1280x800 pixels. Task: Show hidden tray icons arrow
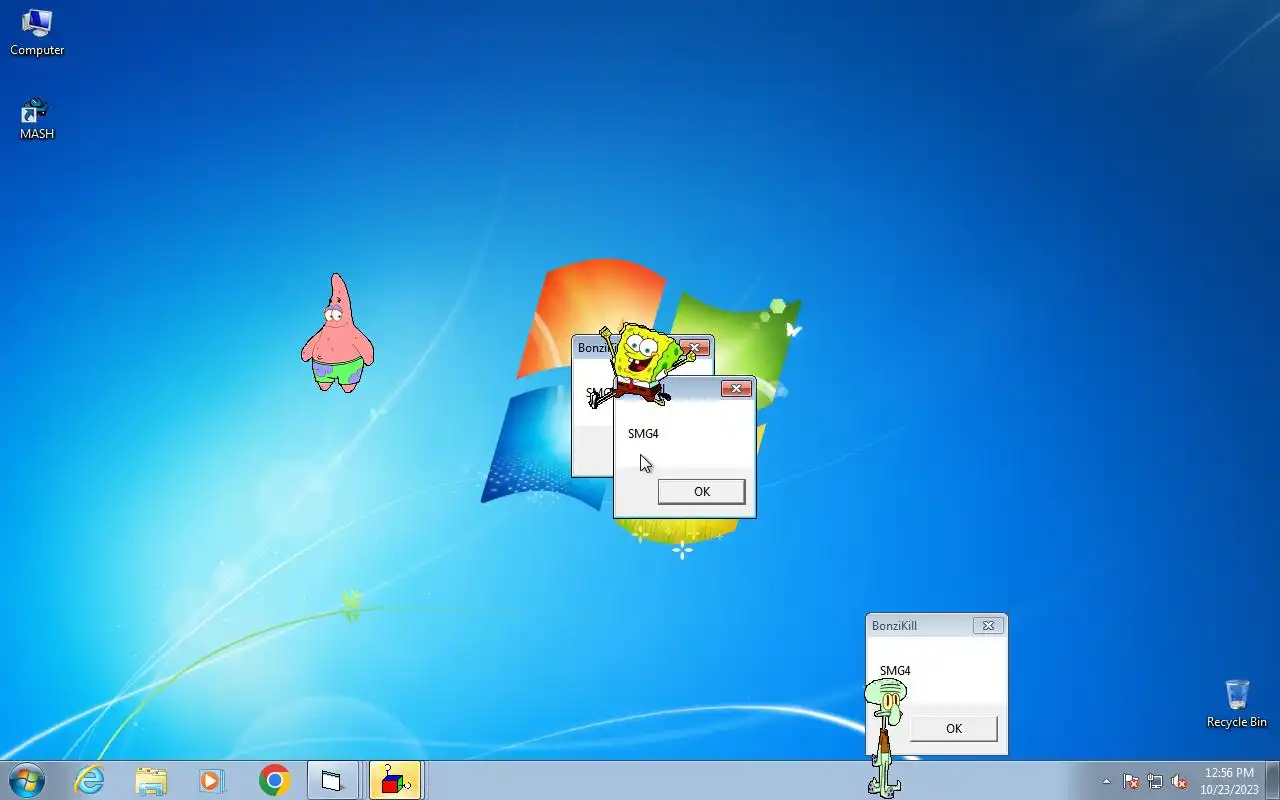point(1106,781)
